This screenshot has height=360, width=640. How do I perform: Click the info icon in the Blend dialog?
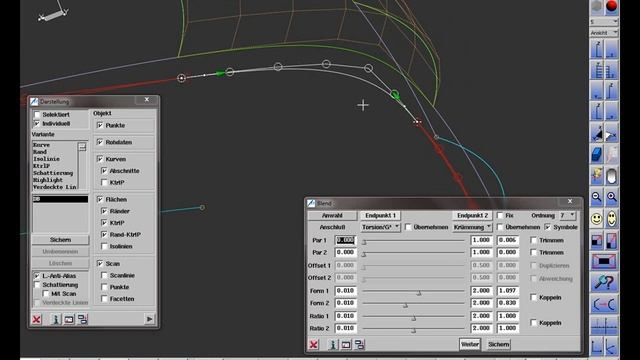(333, 344)
